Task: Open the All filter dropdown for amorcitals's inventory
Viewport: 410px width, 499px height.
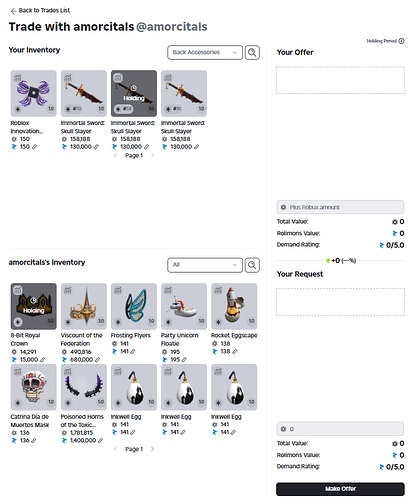Action: pos(205,265)
